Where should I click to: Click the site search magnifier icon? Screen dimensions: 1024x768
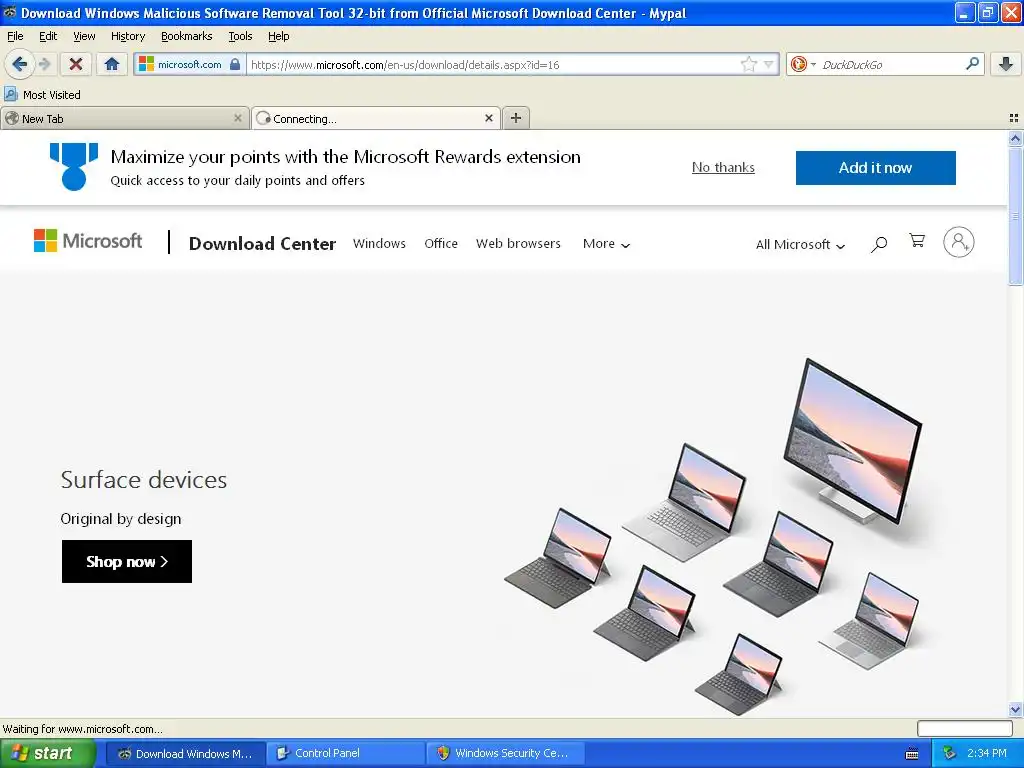point(879,244)
